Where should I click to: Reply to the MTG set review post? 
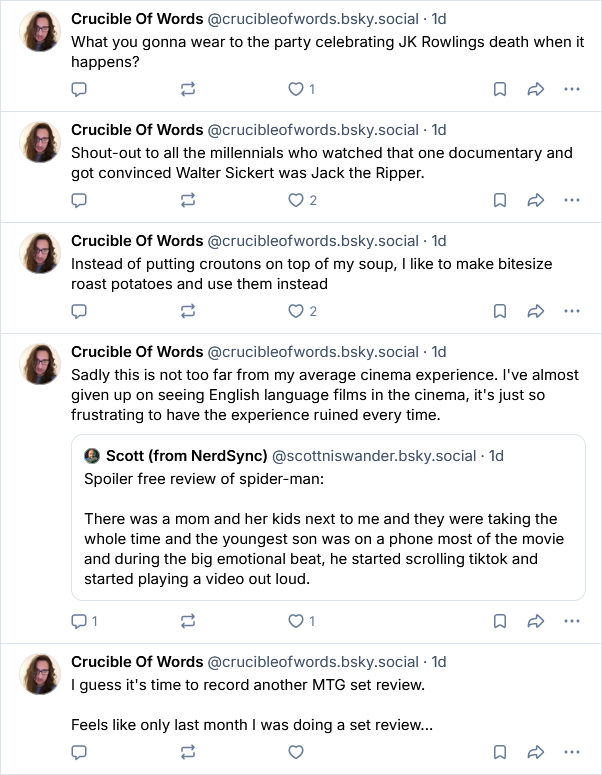click(79, 752)
